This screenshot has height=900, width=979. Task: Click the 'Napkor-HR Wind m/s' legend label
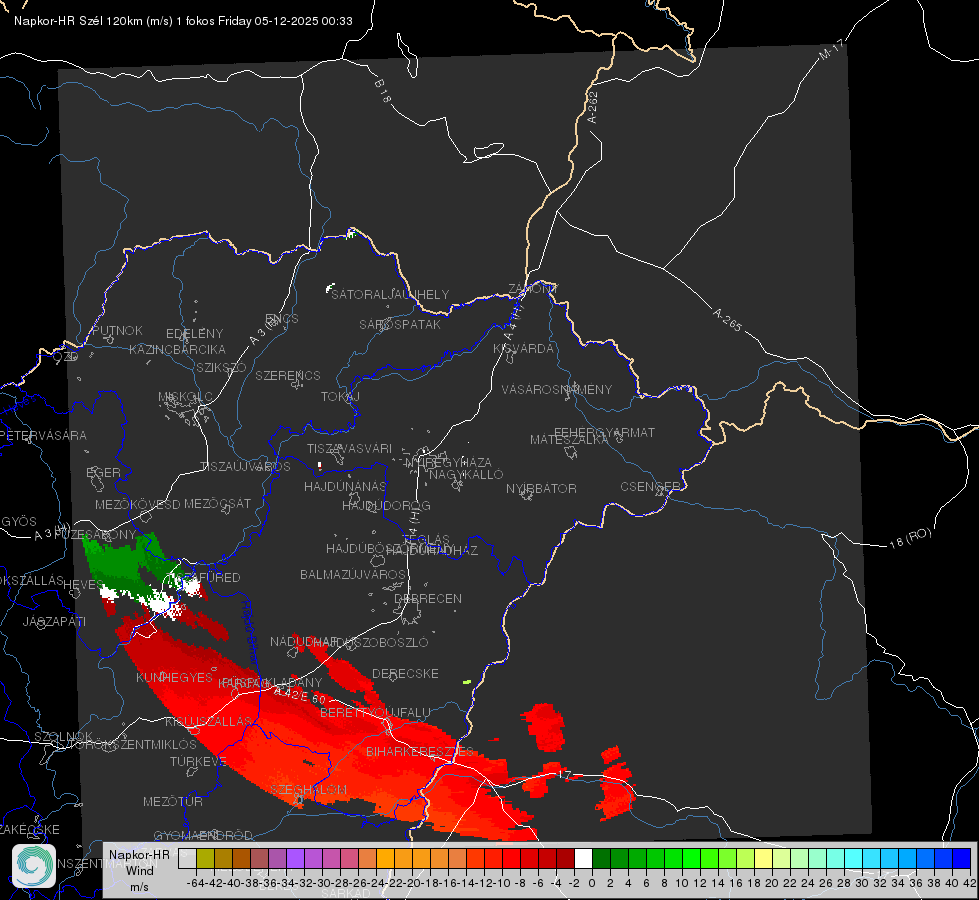pyautogui.click(x=139, y=870)
